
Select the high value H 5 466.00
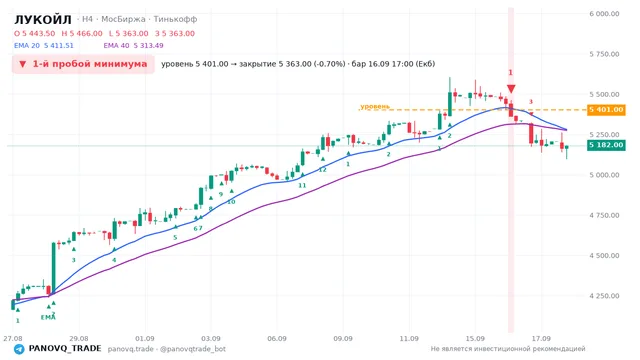82,33
